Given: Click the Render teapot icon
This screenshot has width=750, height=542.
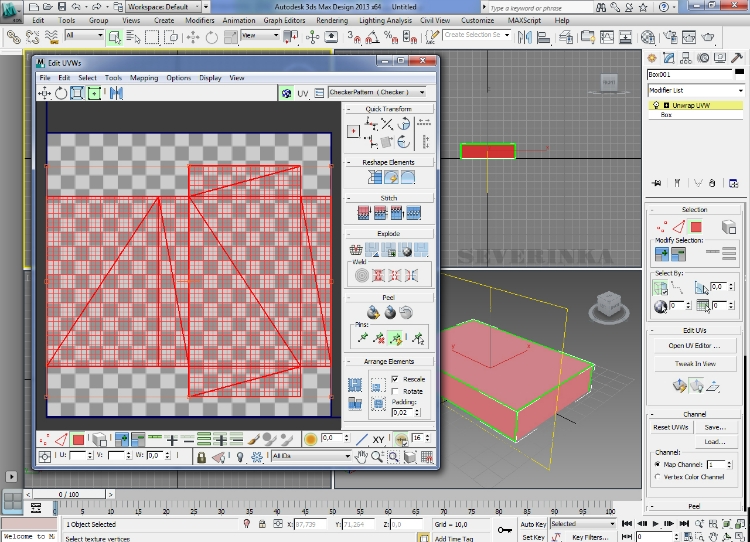Looking at the screenshot, I should 707,37.
